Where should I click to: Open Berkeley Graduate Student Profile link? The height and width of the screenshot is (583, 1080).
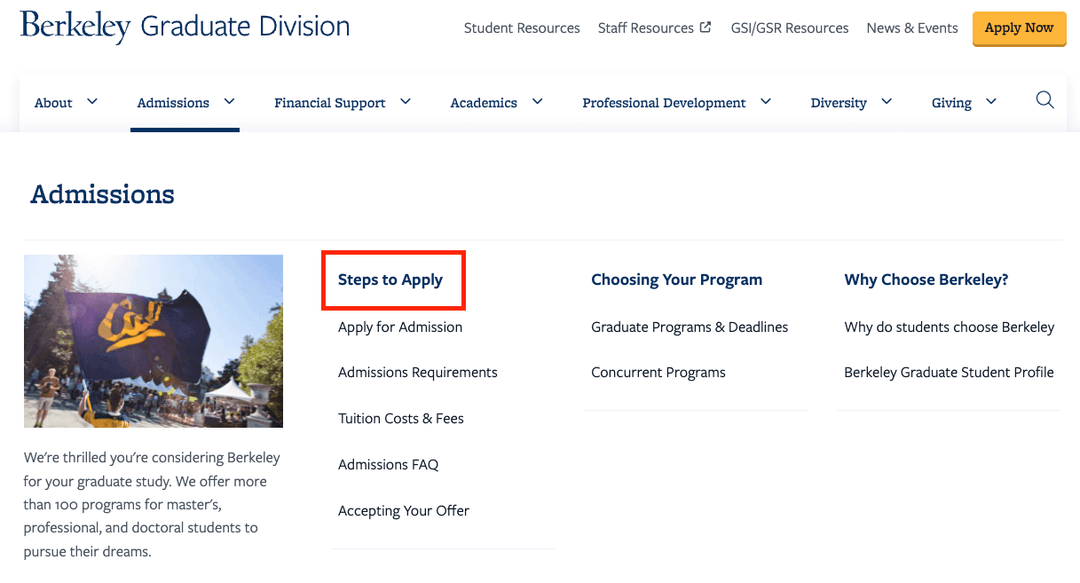click(x=949, y=372)
